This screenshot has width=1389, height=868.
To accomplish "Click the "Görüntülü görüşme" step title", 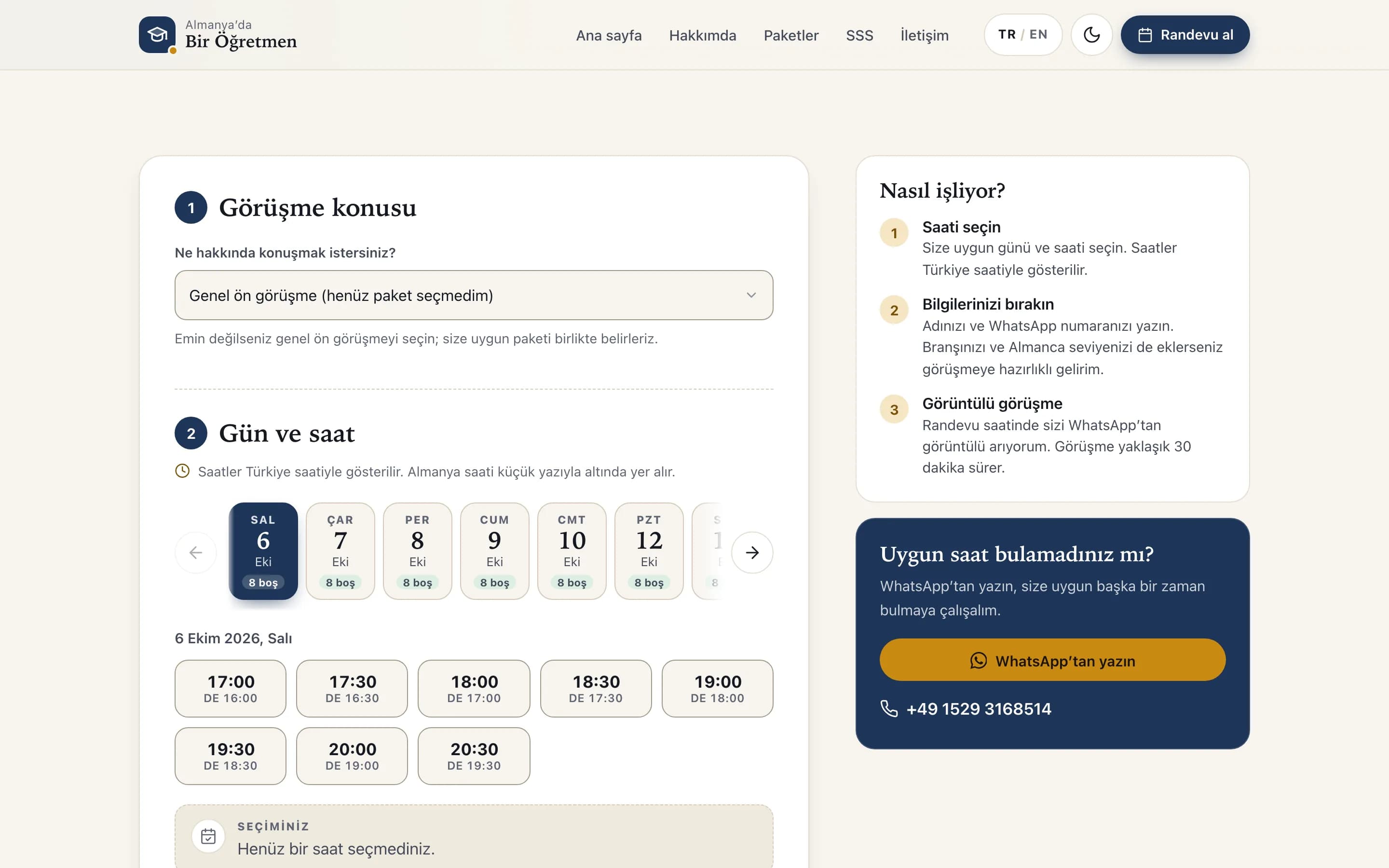I will click(x=993, y=404).
